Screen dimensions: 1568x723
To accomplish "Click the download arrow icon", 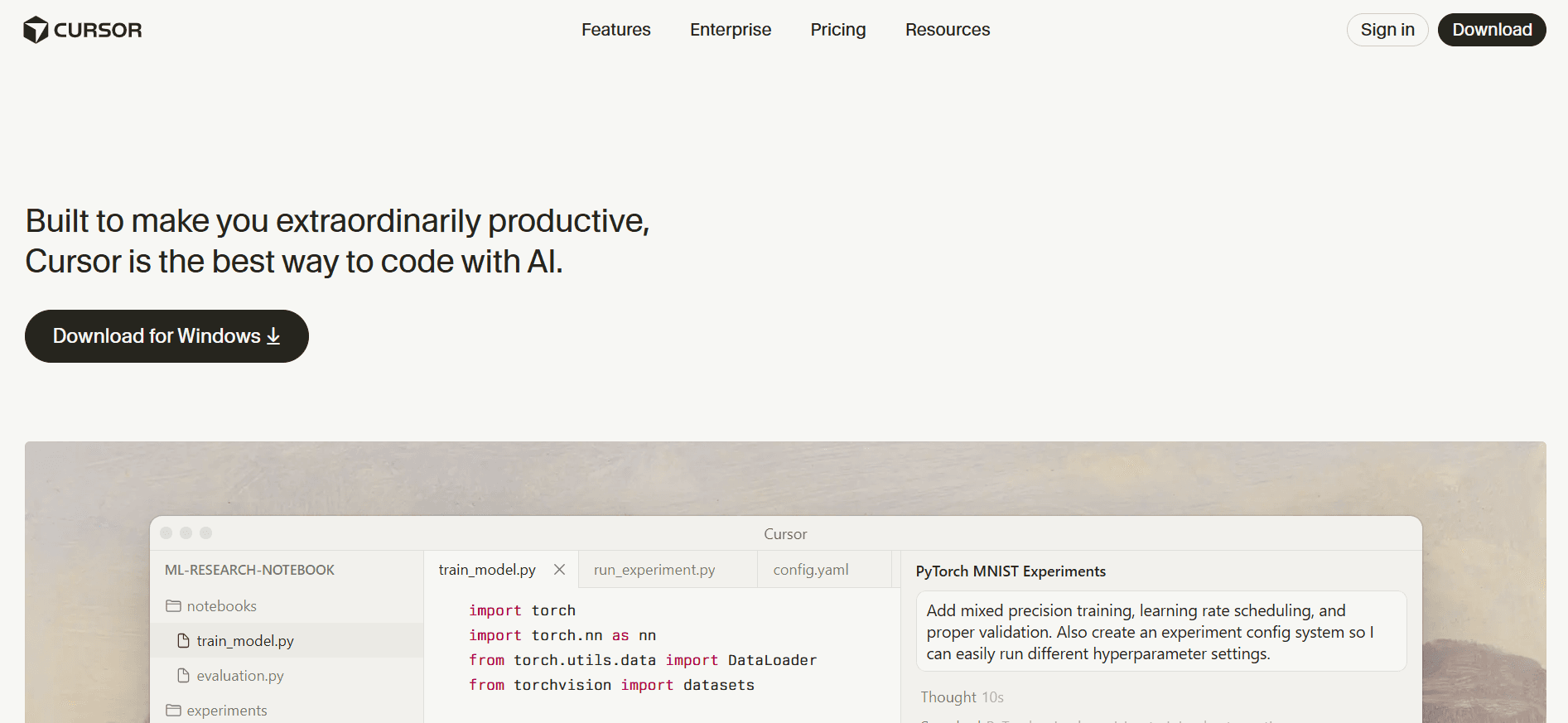I will coord(273,336).
